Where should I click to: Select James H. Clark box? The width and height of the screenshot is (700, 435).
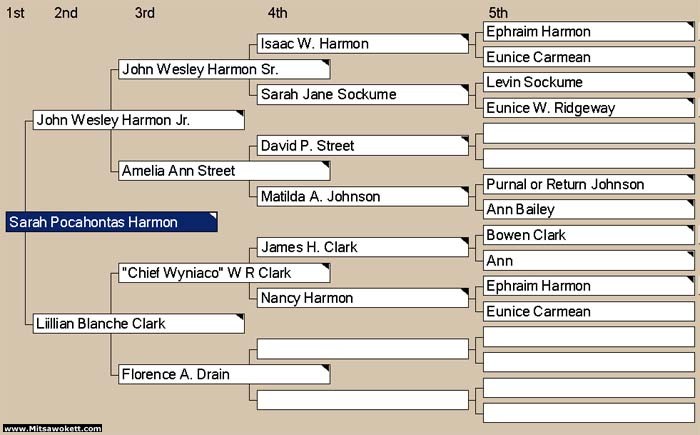362,247
